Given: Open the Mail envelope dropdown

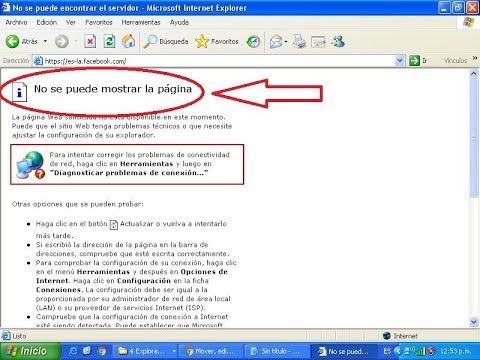Looking at the screenshot, I should (x=278, y=42).
